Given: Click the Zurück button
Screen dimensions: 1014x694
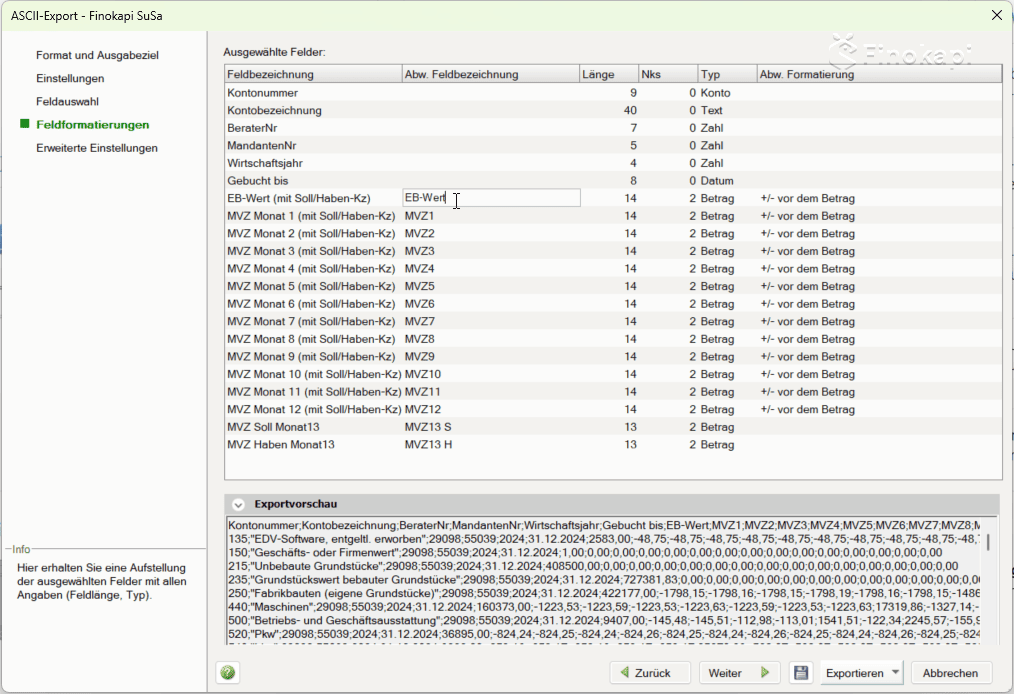Looking at the screenshot, I should pyautogui.click(x=650, y=673).
